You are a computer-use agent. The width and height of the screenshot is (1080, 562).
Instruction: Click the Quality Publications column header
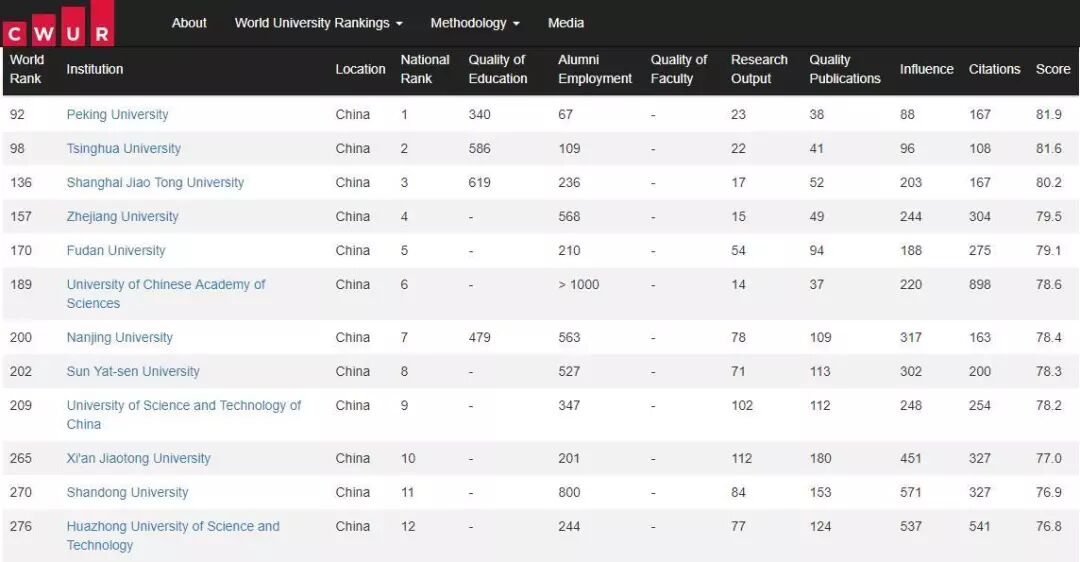[844, 69]
